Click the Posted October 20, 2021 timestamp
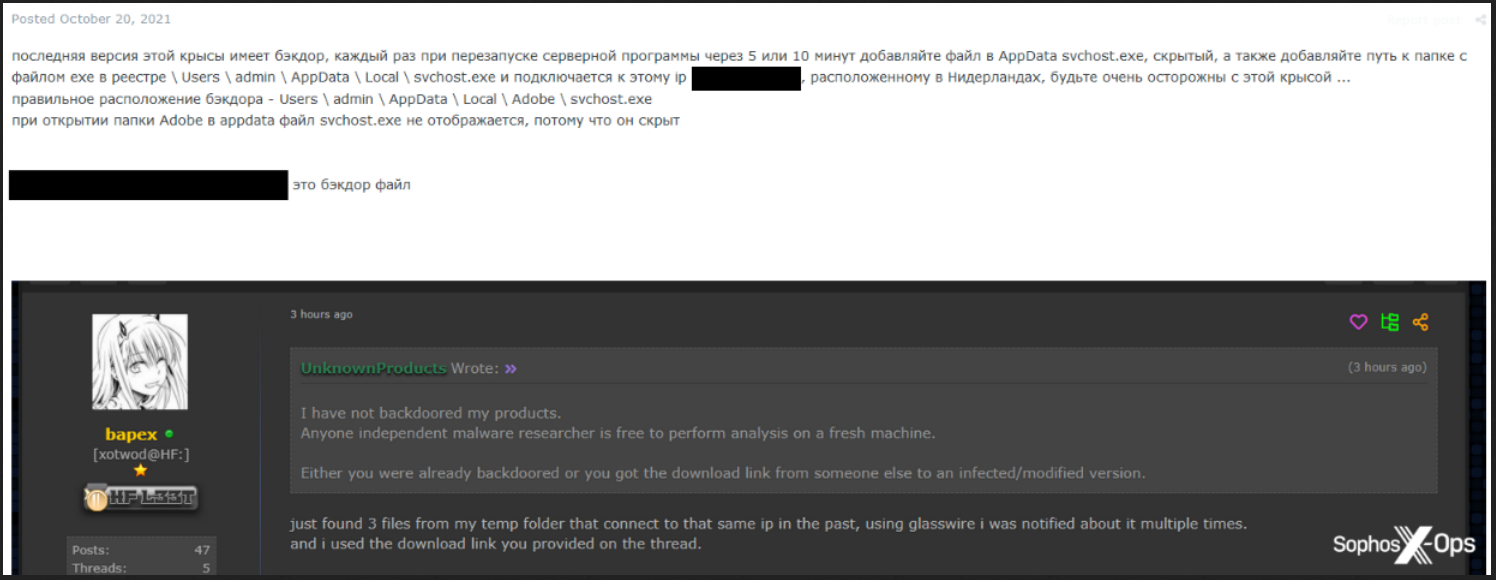 point(91,19)
